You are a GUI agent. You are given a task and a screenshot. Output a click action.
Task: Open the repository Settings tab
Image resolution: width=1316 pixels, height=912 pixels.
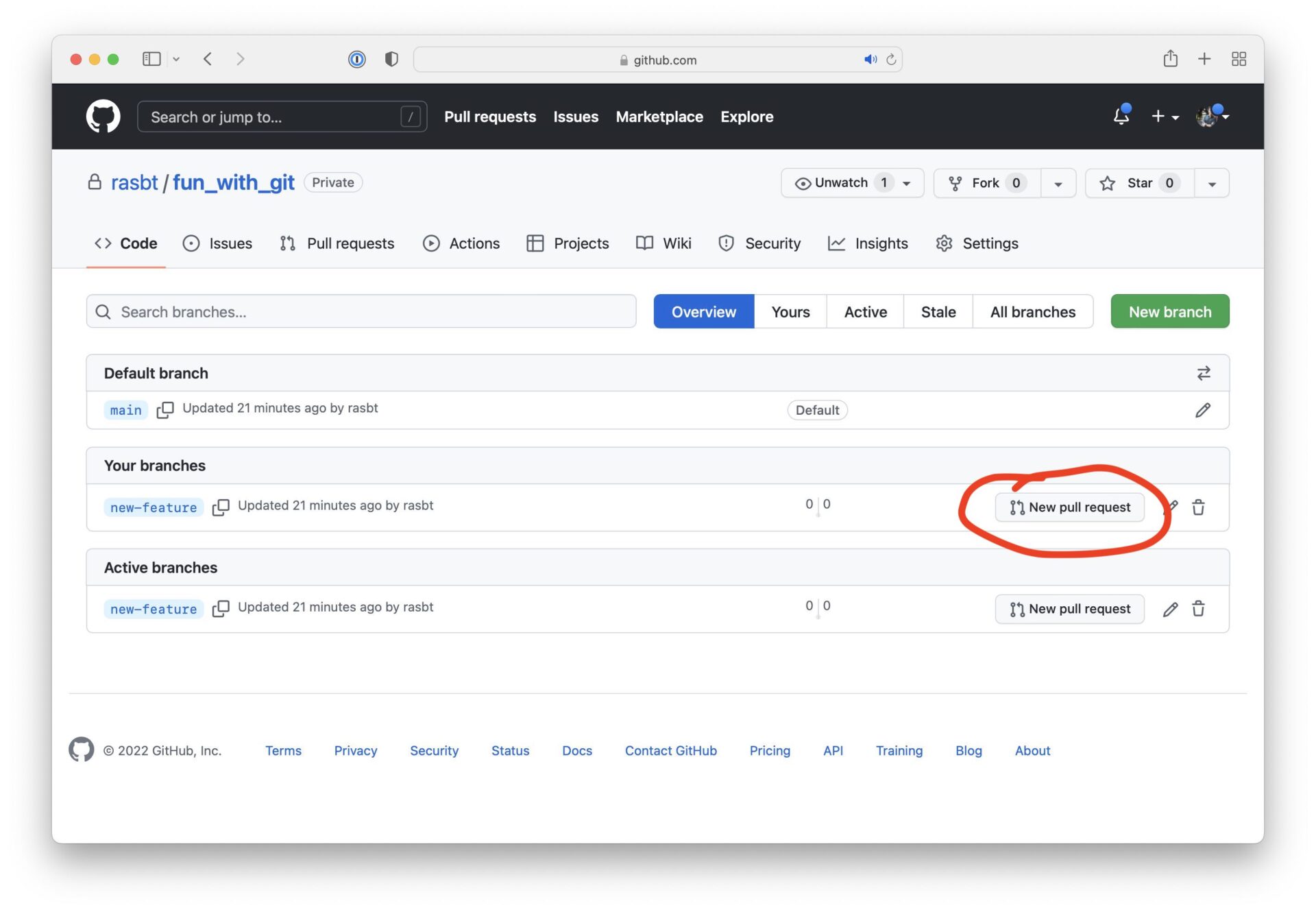977,243
